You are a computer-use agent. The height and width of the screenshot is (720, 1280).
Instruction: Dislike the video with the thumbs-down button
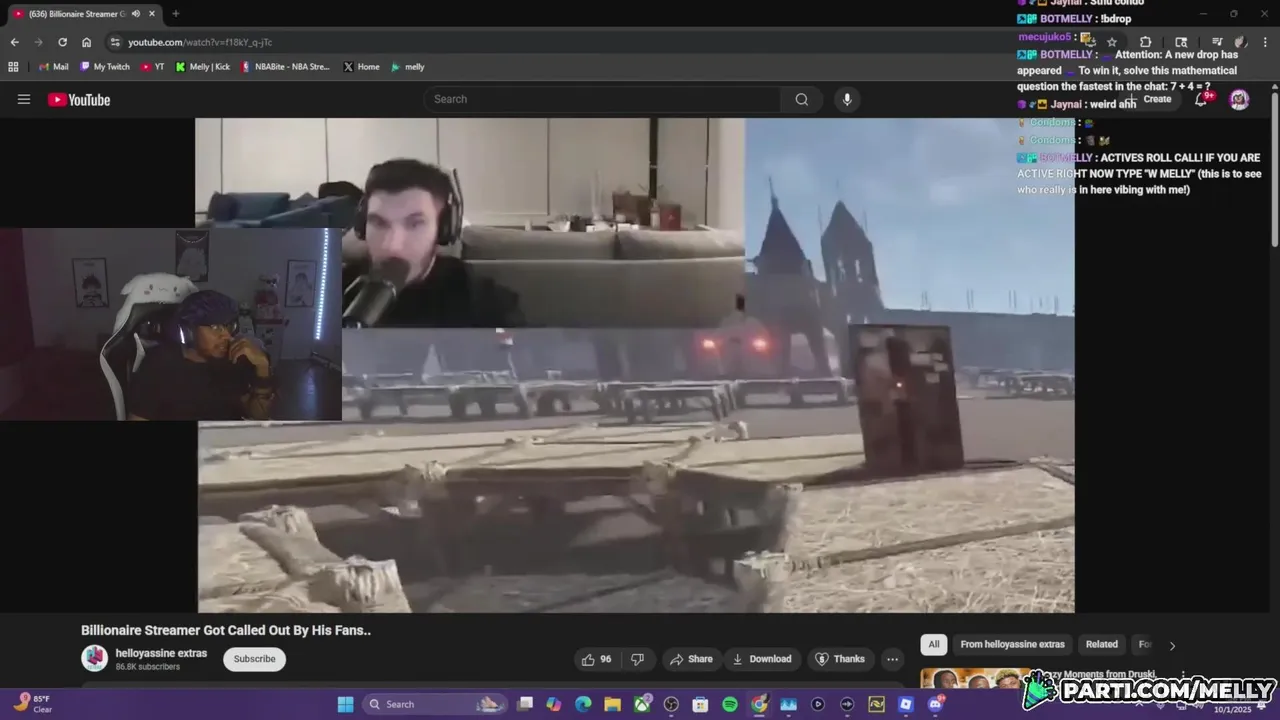pos(637,659)
